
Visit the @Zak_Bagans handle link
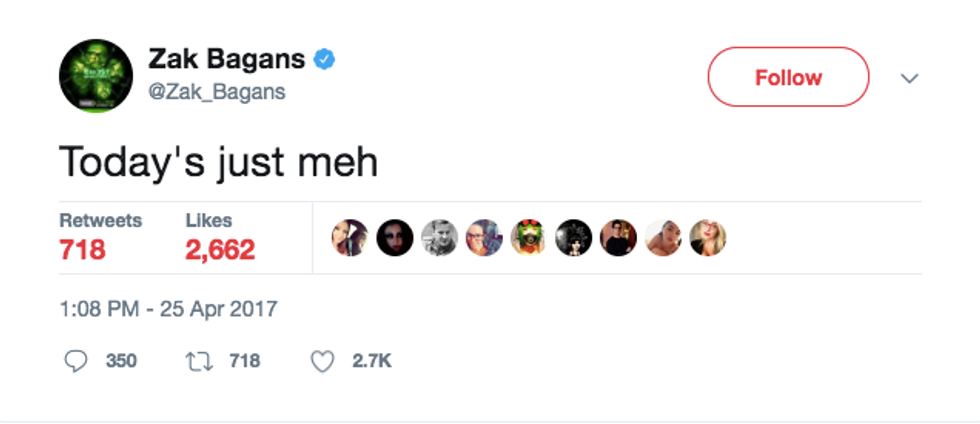click(216, 92)
